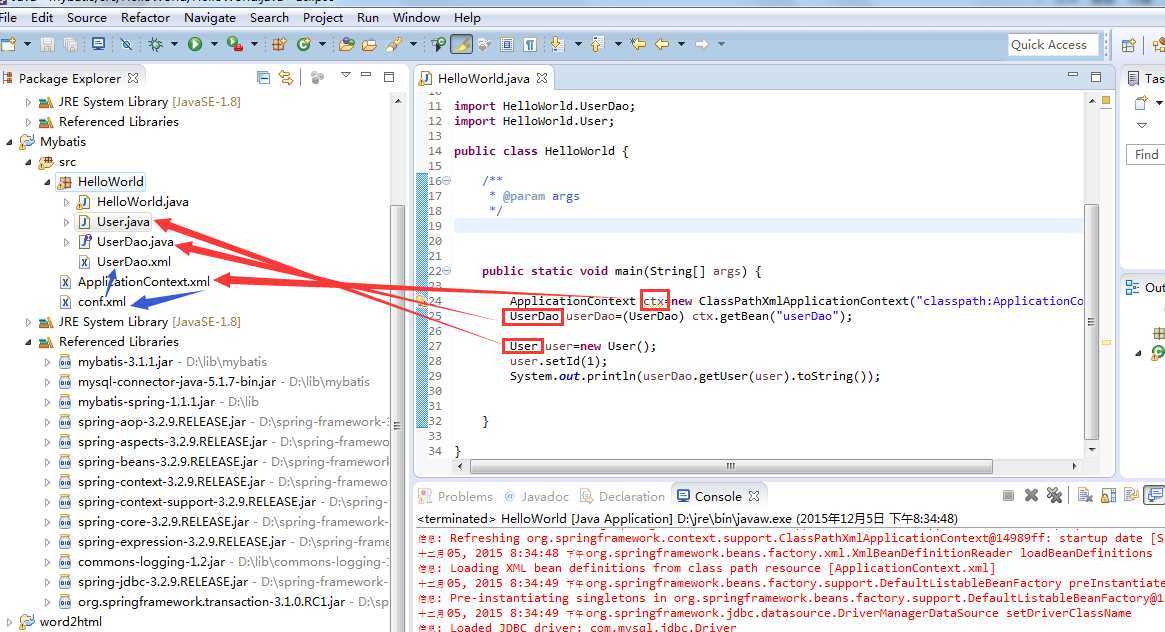
Task: Click the Open Type icon
Action: [346, 45]
